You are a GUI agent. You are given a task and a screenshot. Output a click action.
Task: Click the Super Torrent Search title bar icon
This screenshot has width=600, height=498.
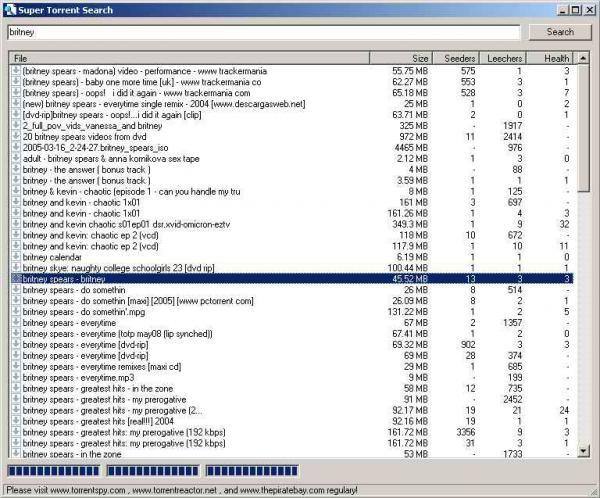click(10, 10)
